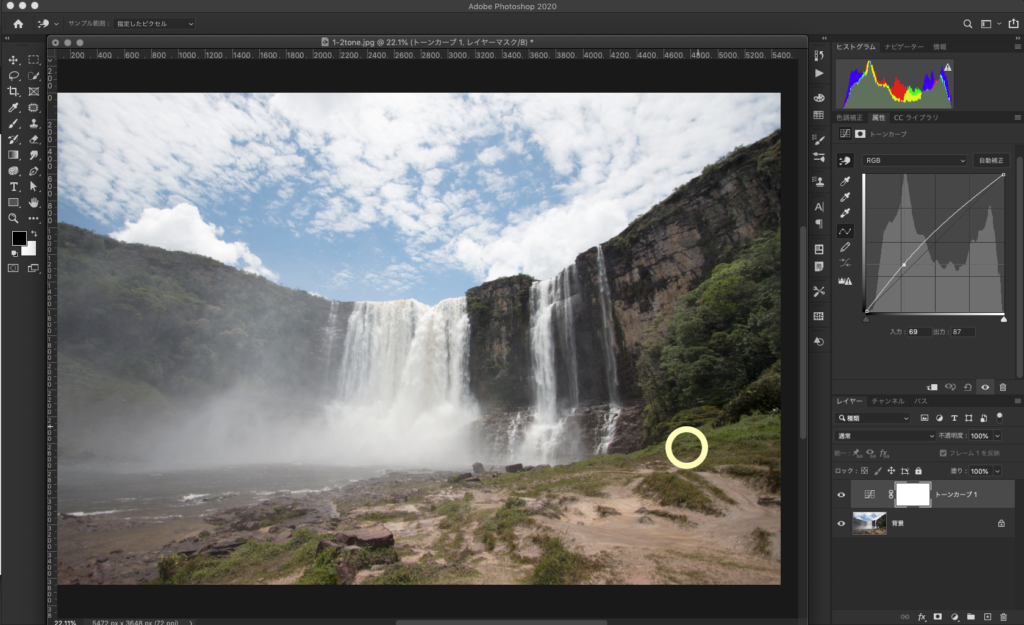Click the 入力 value field in Curves
This screenshot has width=1024, height=625.
click(918, 331)
